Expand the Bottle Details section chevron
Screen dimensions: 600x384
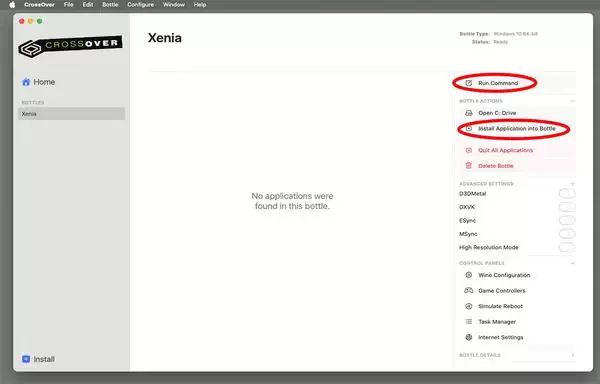572,355
